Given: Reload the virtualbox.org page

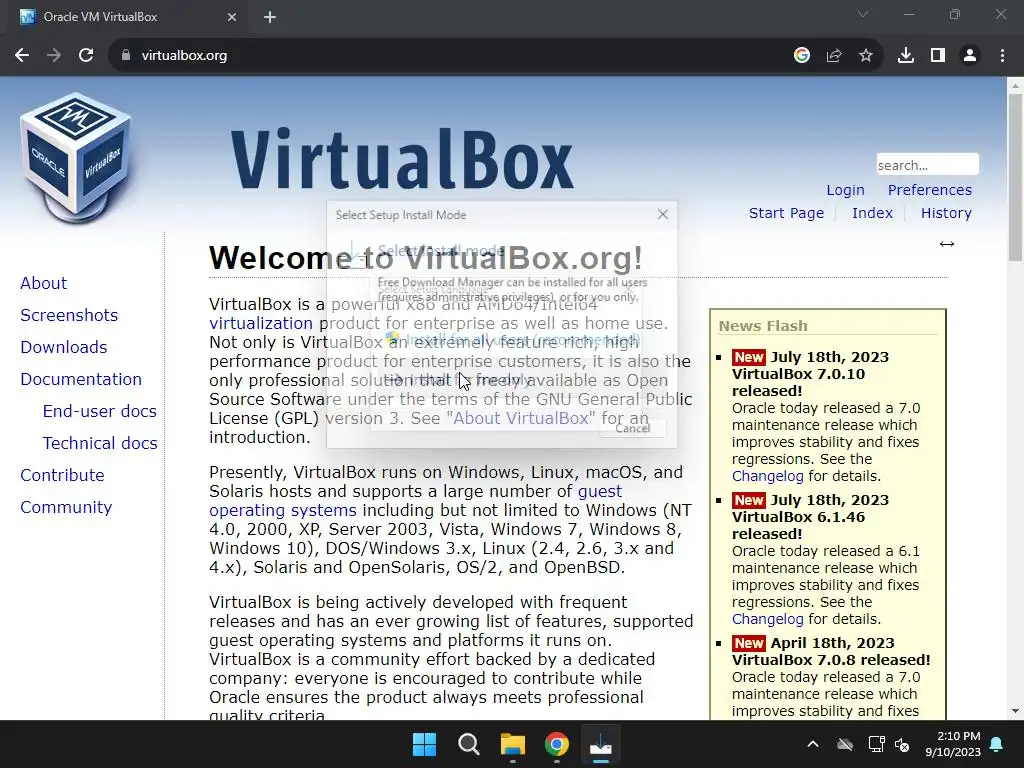Looking at the screenshot, I should (86, 56).
